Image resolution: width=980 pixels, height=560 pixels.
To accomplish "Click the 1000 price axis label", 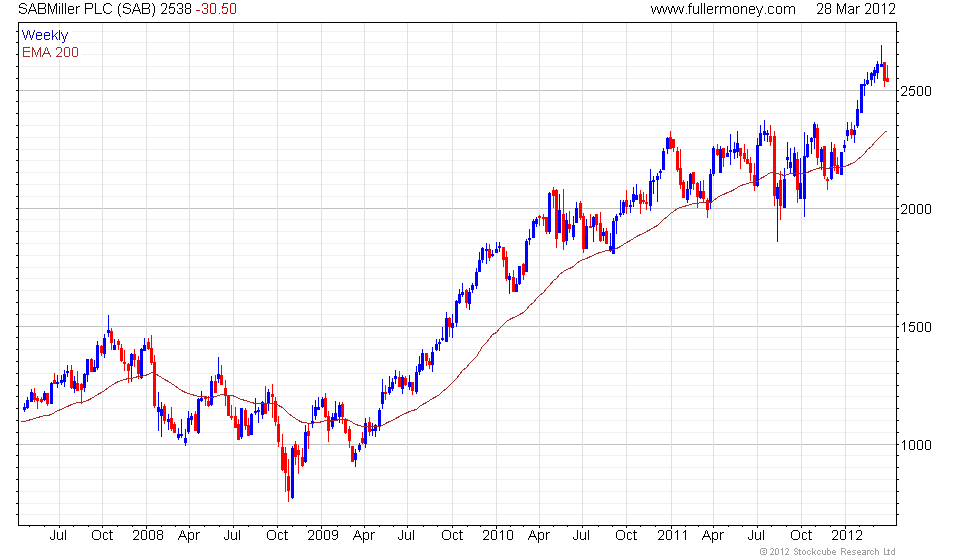I will pos(916,445).
